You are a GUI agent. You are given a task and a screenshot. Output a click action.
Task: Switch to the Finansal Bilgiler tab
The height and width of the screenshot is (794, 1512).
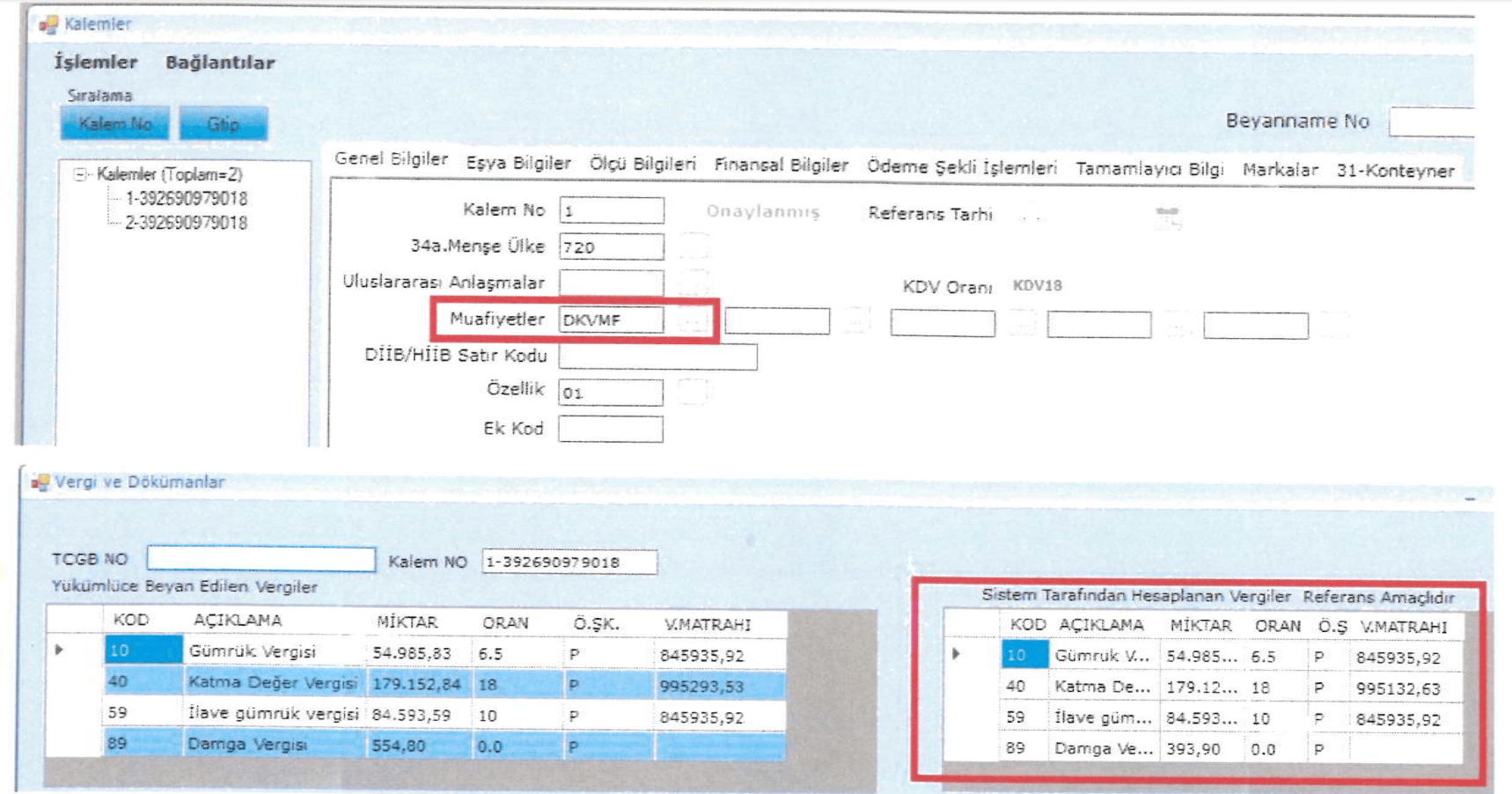click(781, 165)
